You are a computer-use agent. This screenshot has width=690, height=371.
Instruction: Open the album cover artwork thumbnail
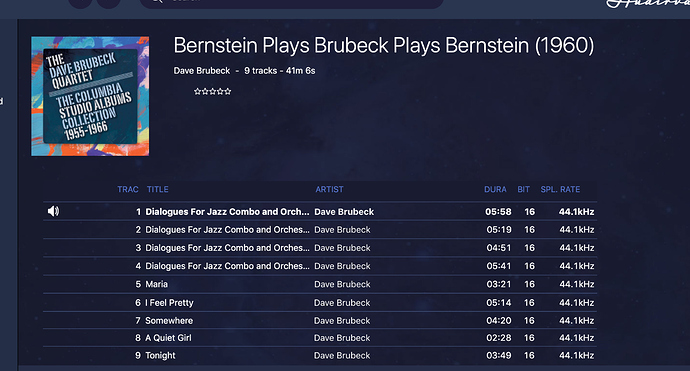(90, 96)
